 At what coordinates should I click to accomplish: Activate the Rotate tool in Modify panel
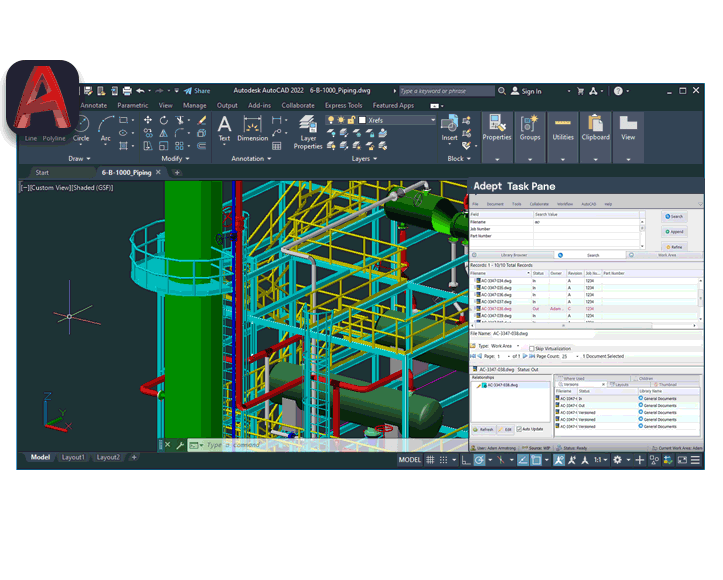[164, 120]
